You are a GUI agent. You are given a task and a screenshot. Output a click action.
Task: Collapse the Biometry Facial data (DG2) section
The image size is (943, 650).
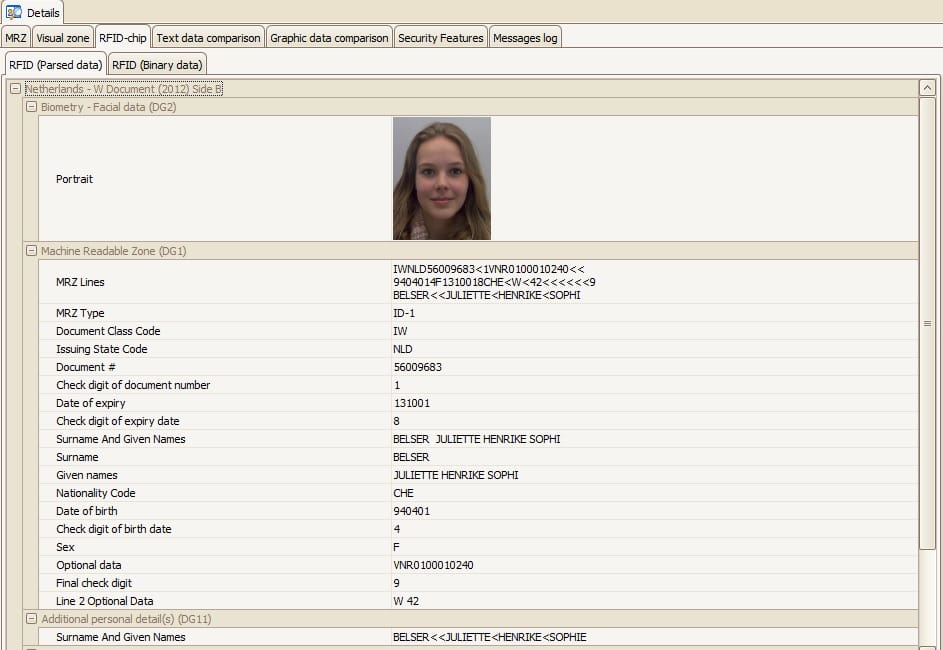click(x=31, y=107)
